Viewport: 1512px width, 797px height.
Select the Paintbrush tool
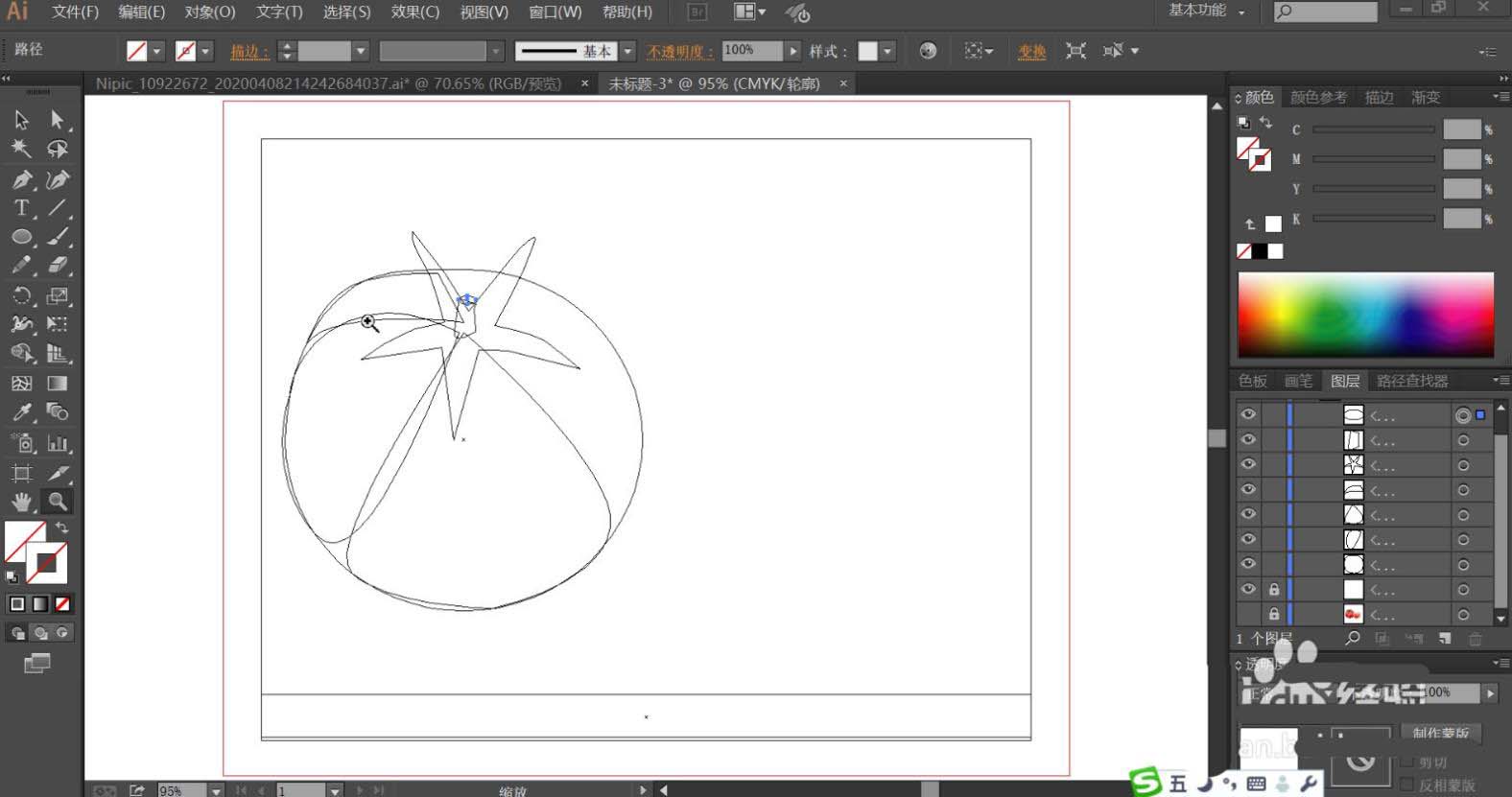click(x=58, y=237)
